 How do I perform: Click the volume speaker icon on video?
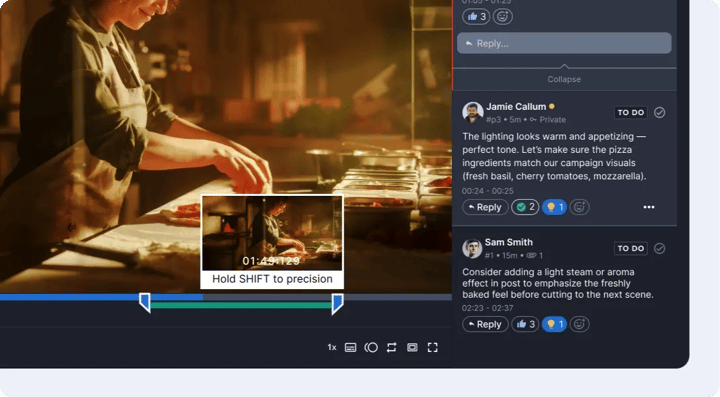coord(72,227)
